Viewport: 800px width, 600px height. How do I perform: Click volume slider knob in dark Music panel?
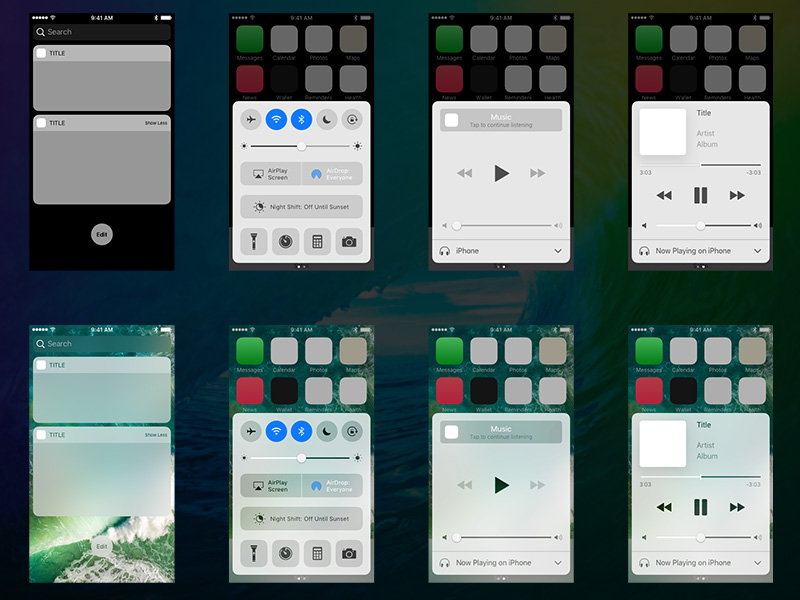[x=457, y=226]
